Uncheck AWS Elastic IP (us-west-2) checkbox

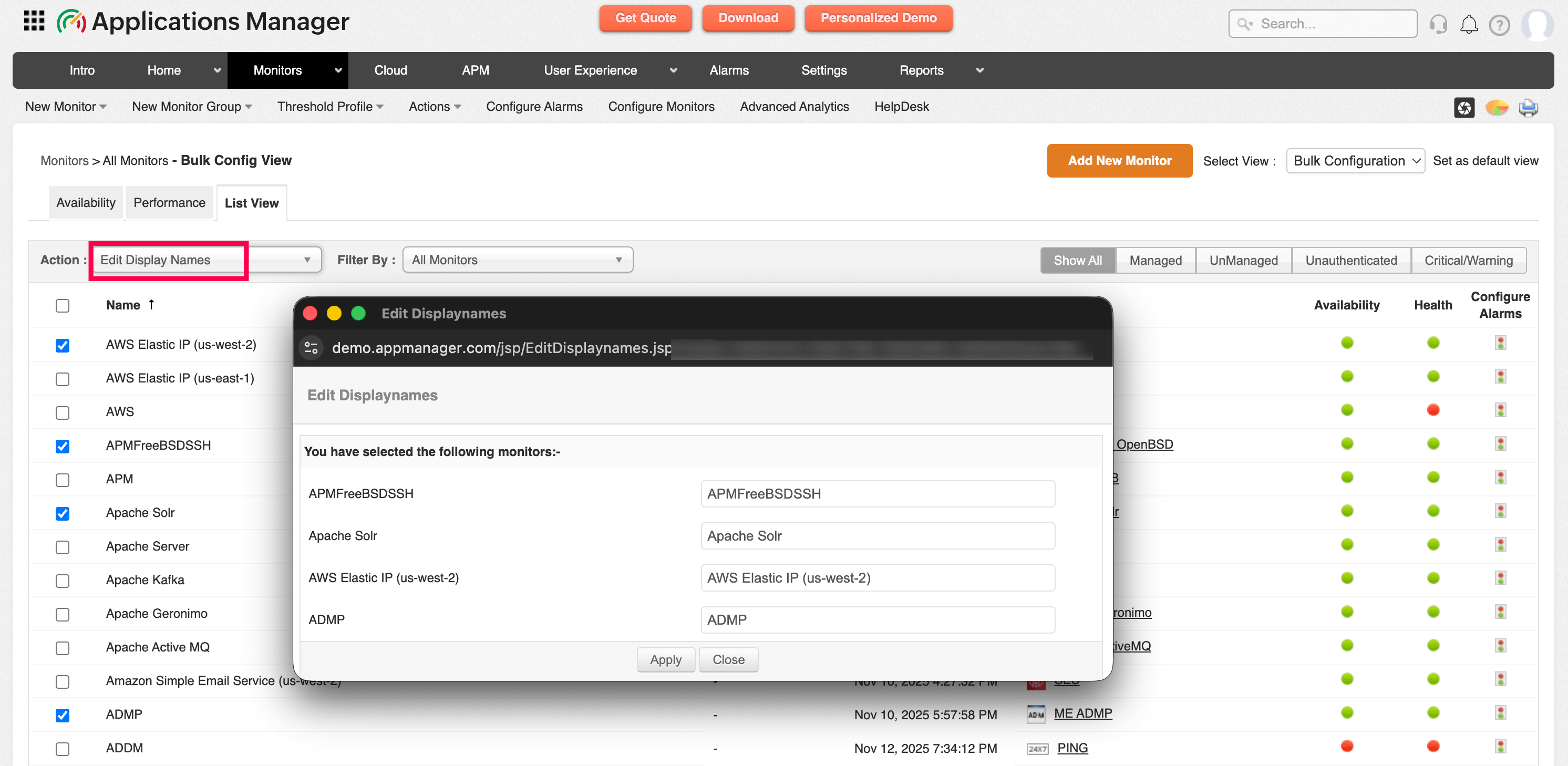tap(62, 346)
